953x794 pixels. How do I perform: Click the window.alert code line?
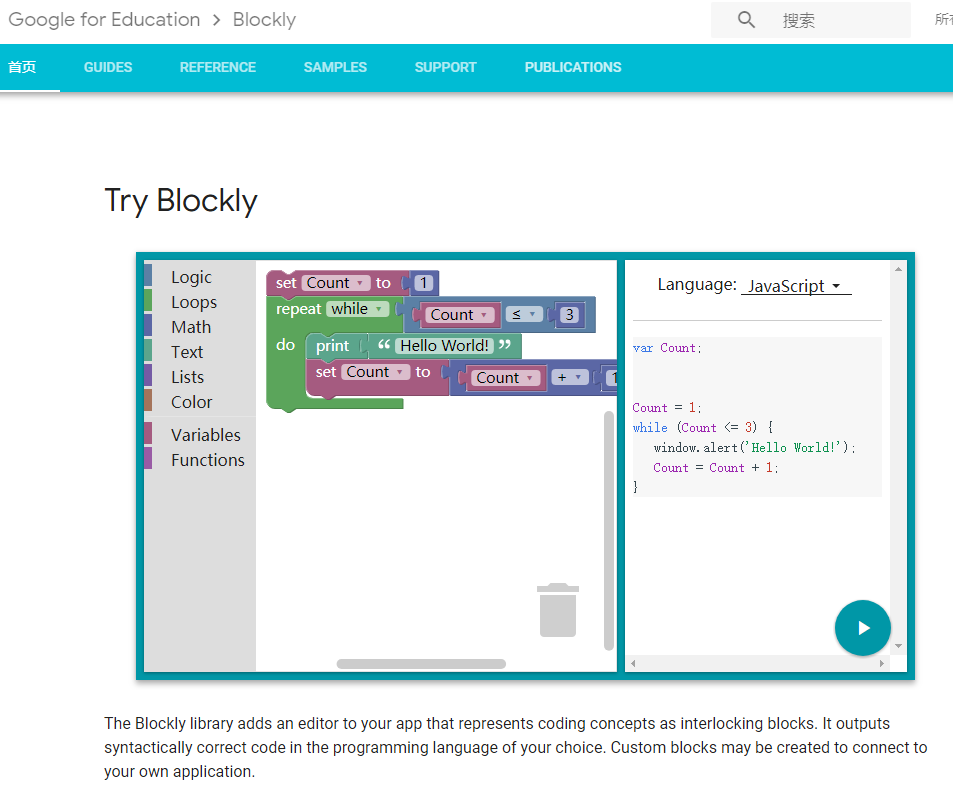(x=754, y=447)
